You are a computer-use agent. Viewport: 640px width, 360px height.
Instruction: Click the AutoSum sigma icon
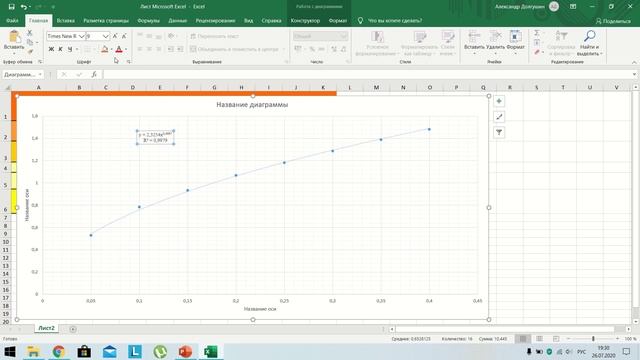537,33
